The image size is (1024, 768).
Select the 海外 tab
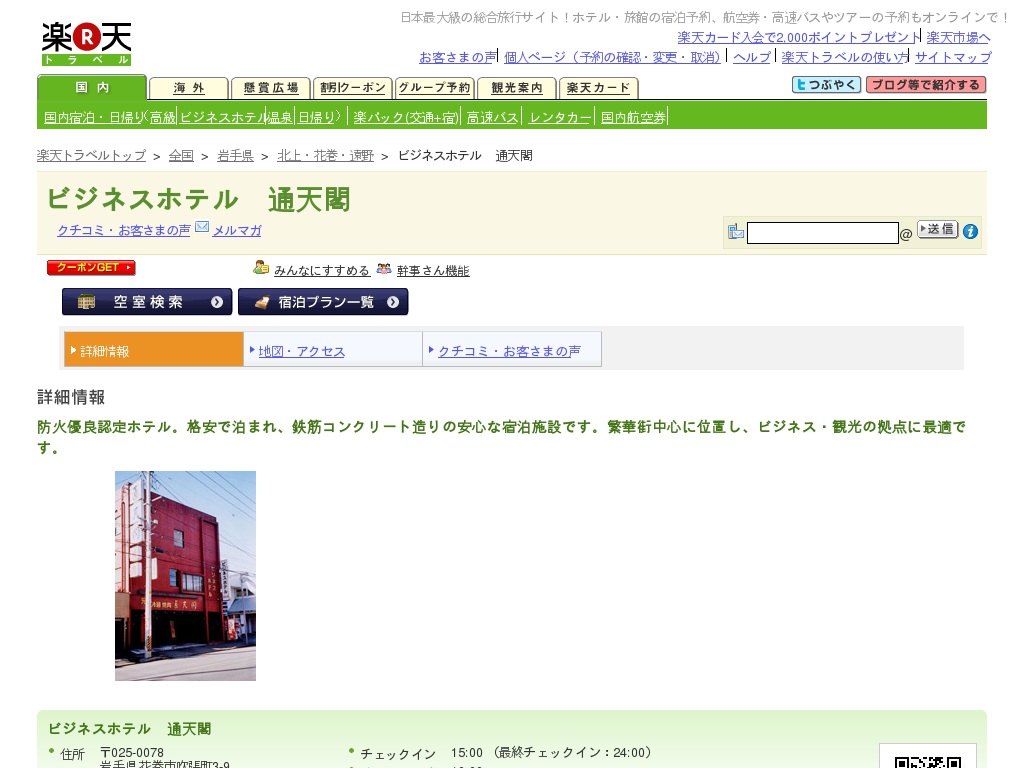click(189, 88)
